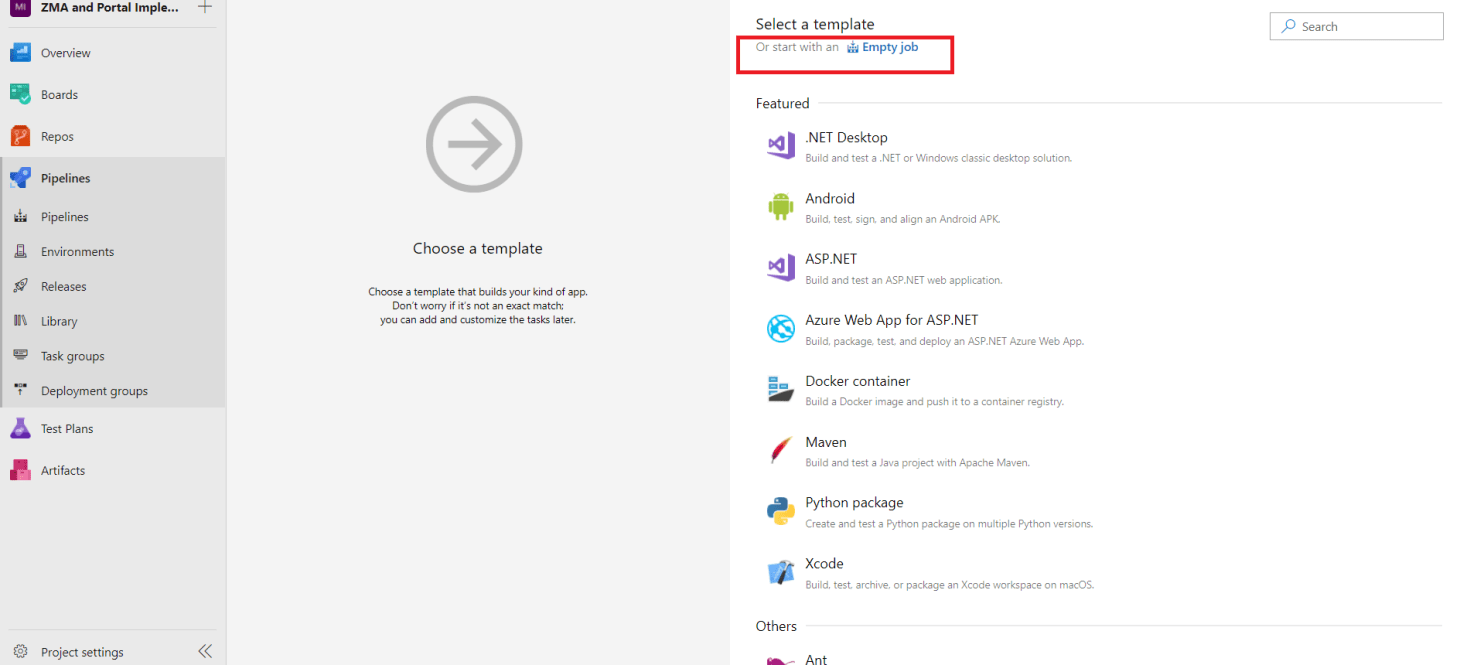Open Project settings
Viewport: 1460px width, 665px height.
(x=81, y=651)
